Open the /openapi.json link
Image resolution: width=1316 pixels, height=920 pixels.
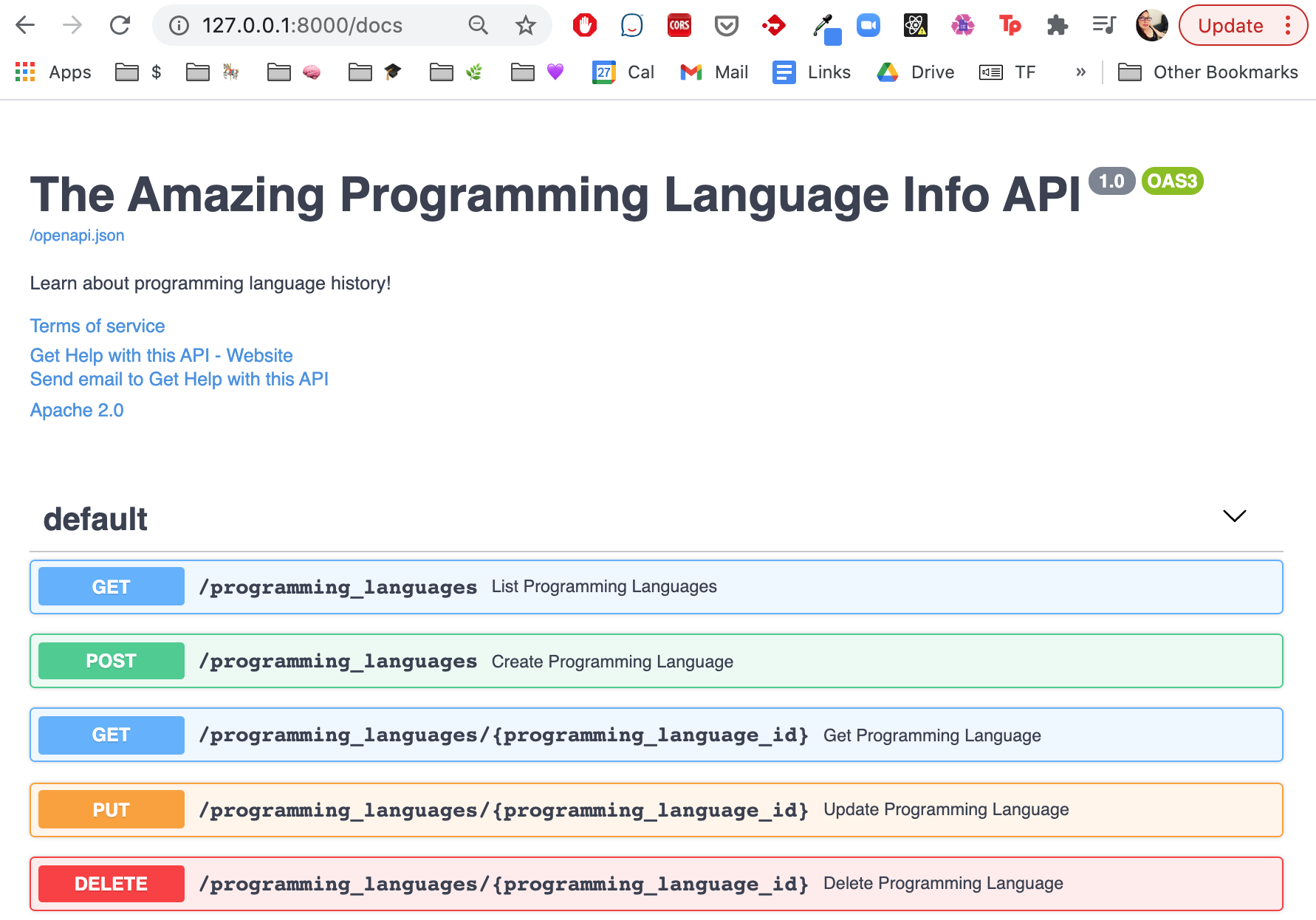pos(76,235)
